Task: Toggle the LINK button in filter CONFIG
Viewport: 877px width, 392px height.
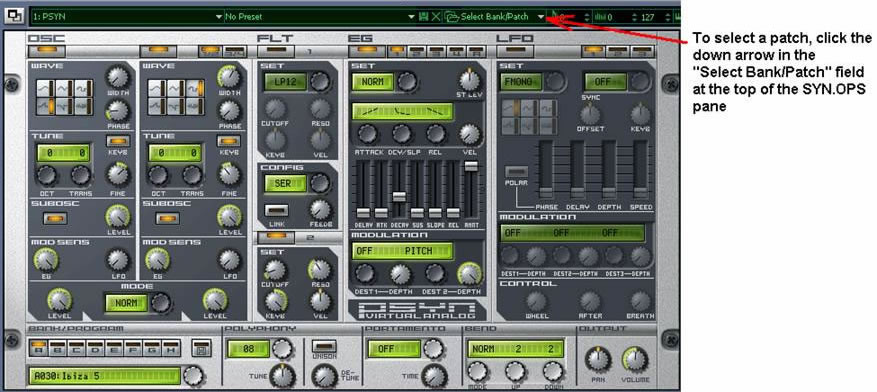Action: coord(276,211)
